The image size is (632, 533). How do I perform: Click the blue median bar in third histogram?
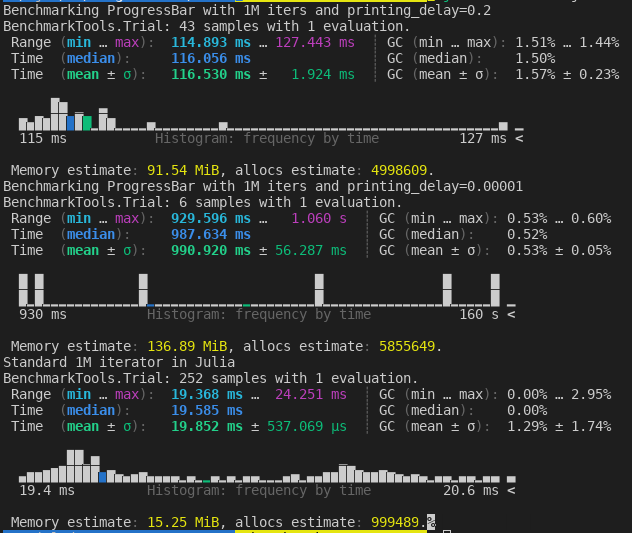[103, 477]
